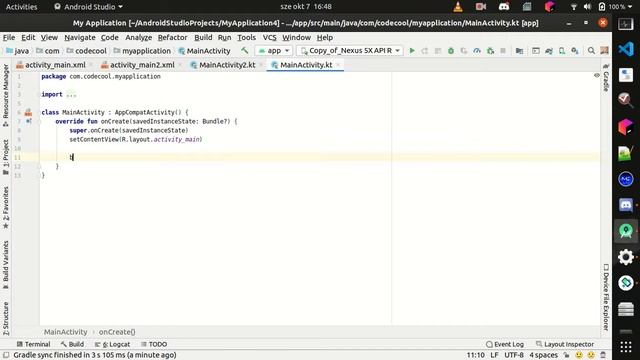Click the user avatar icon in toolbar
Viewport: 640px width, 360px height.
point(604,51)
